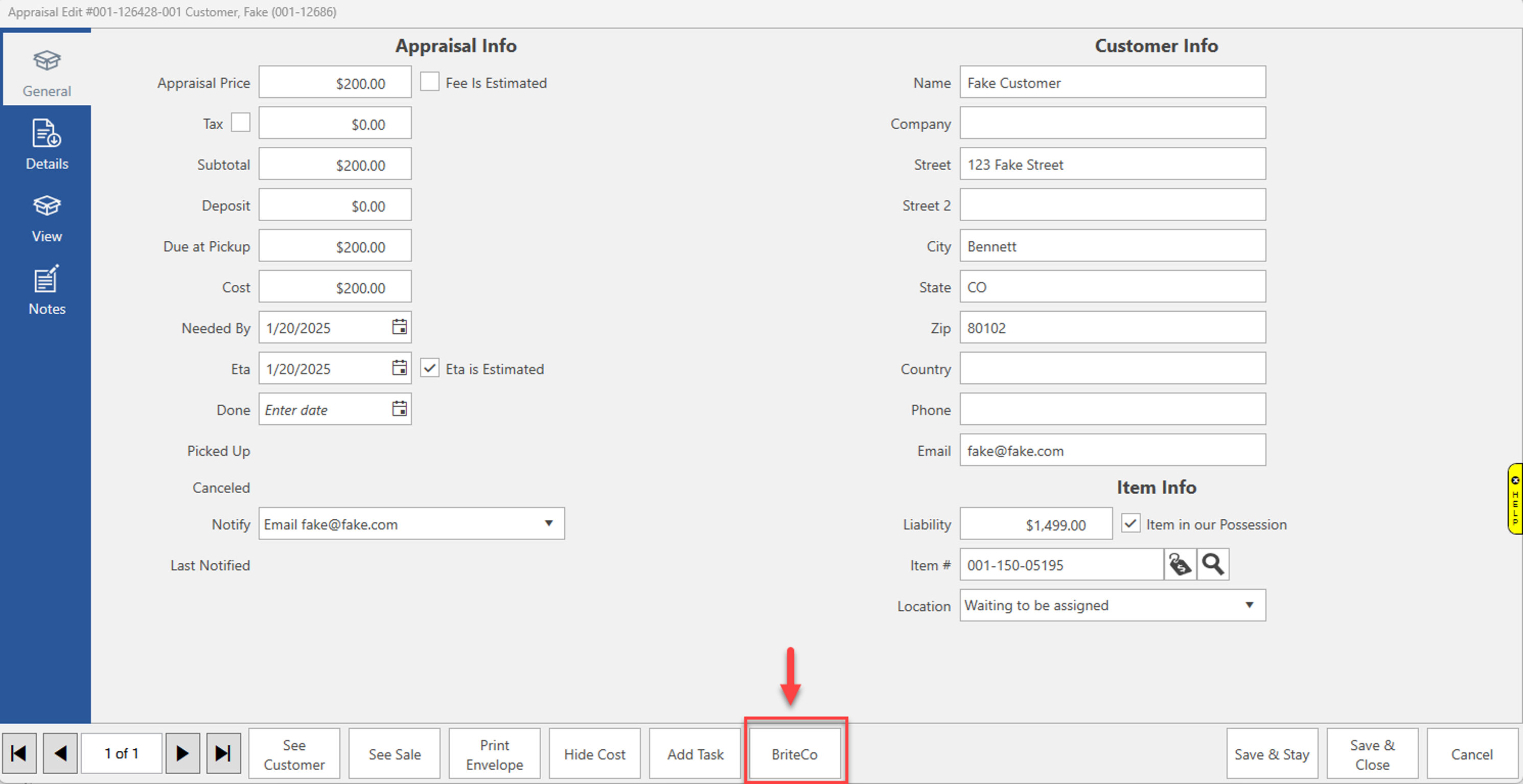Switch to the Details tab
The image size is (1523, 784).
(x=47, y=145)
